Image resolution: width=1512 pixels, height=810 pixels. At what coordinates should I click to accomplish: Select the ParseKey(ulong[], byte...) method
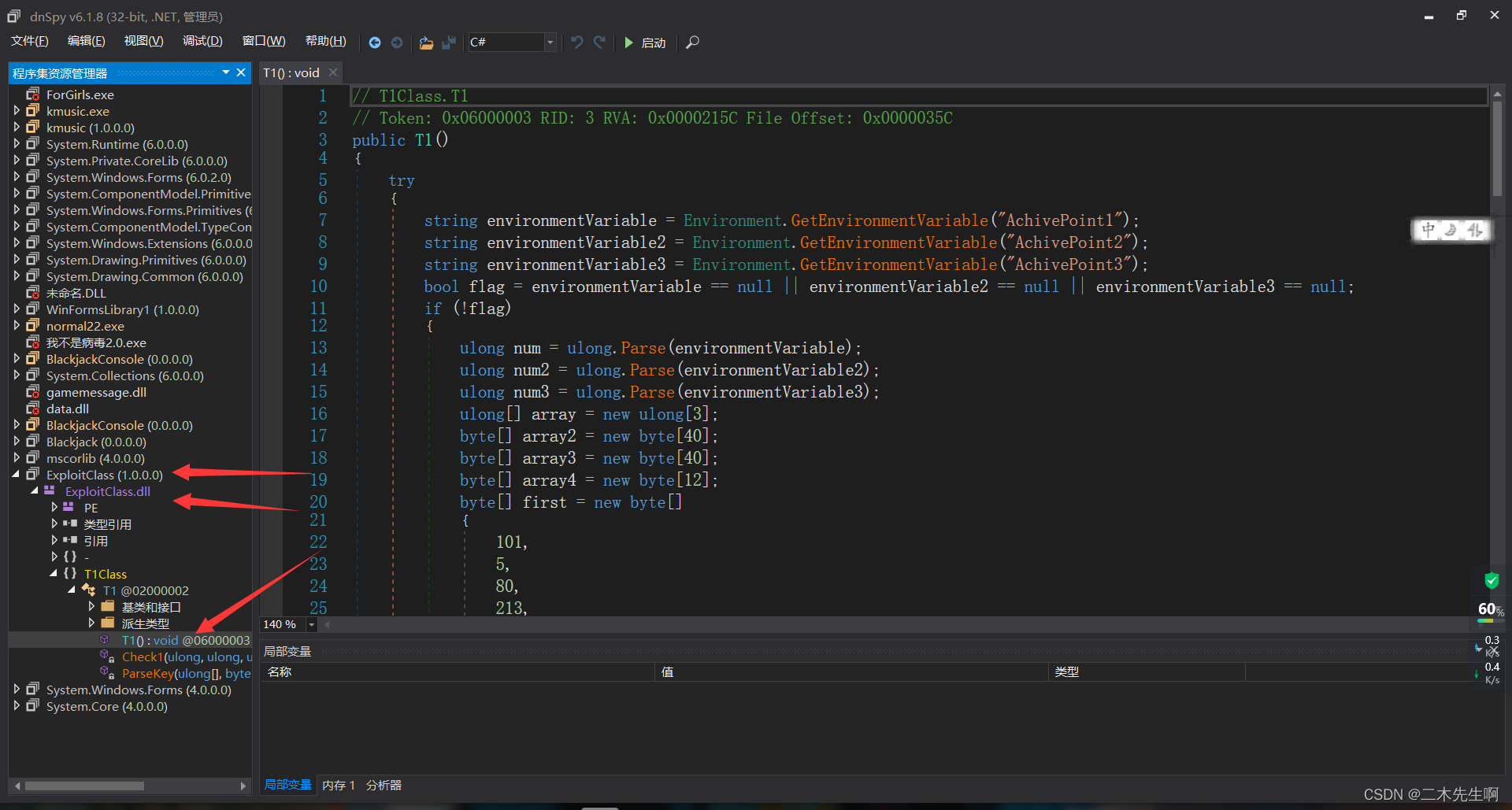point(186,673)
